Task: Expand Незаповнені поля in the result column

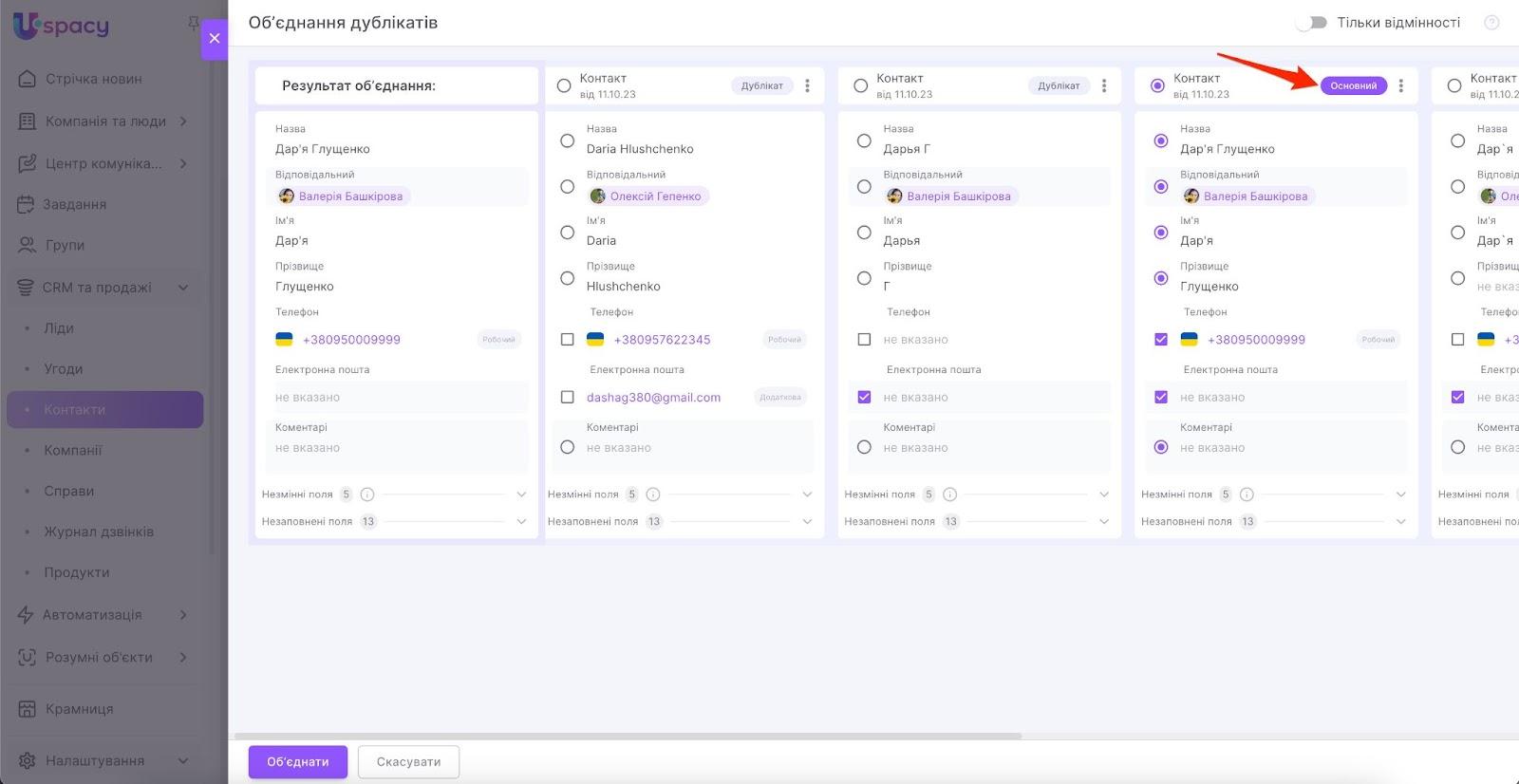Action: pos(521,522)
